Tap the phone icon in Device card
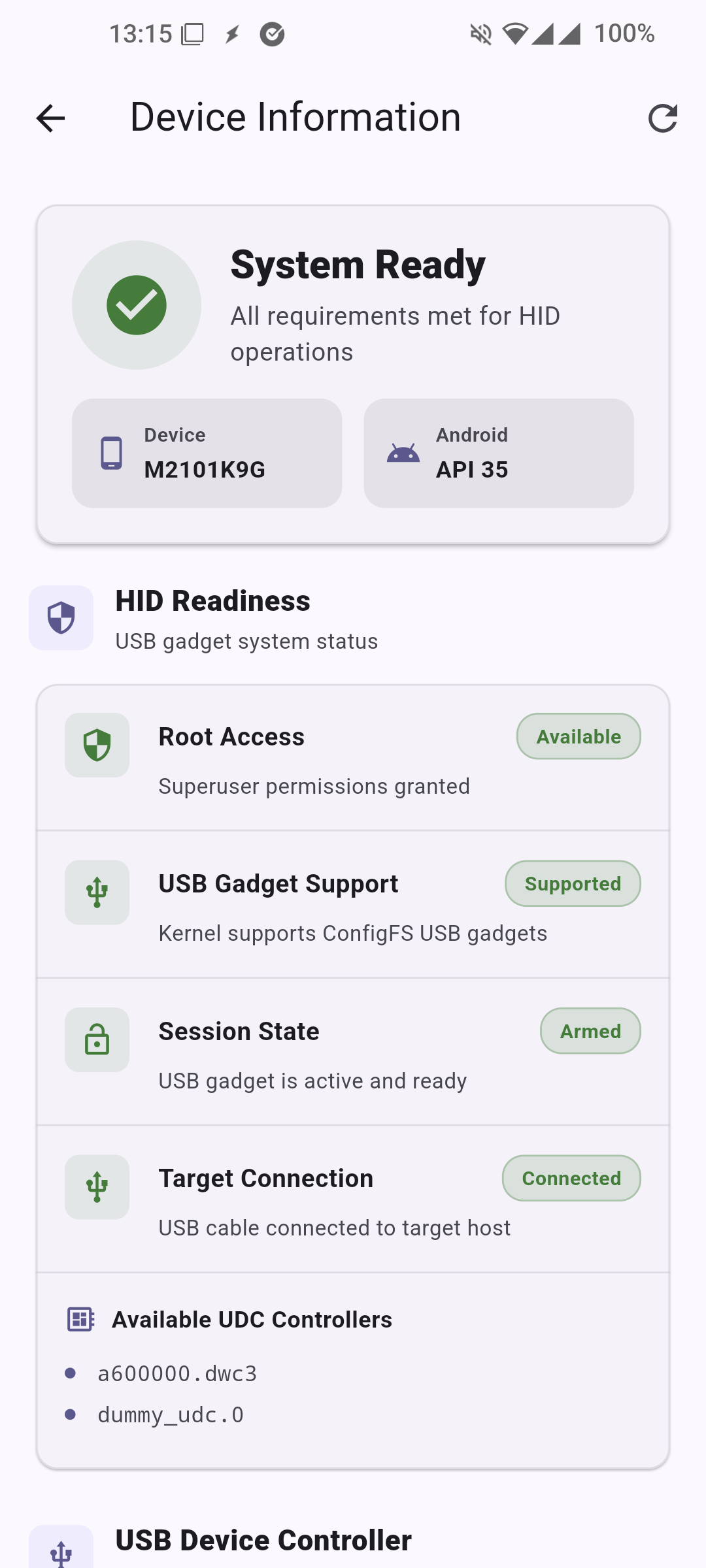 tap(111, 453)
